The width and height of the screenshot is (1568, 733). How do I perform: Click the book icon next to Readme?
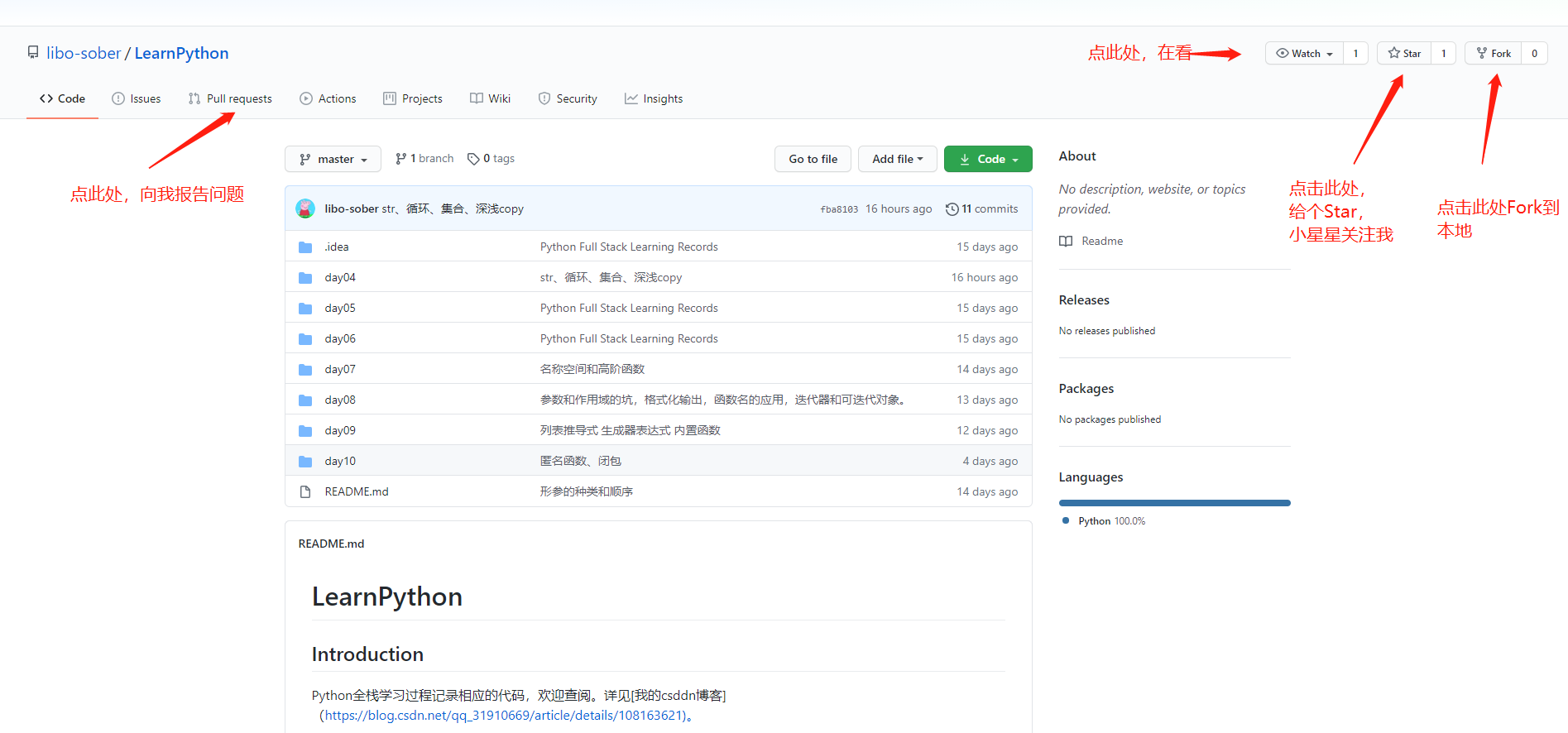click(1066, 242)
